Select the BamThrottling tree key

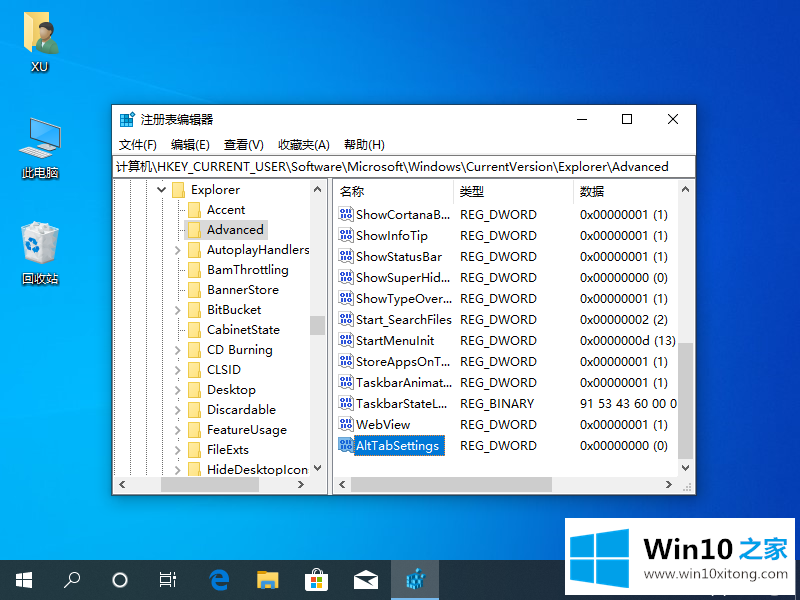[x=247, y=270]
